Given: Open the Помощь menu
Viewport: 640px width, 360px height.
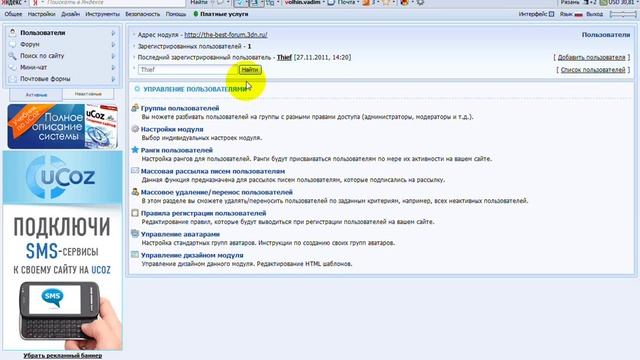Looking at the screenshot, I should click(176, 14).
